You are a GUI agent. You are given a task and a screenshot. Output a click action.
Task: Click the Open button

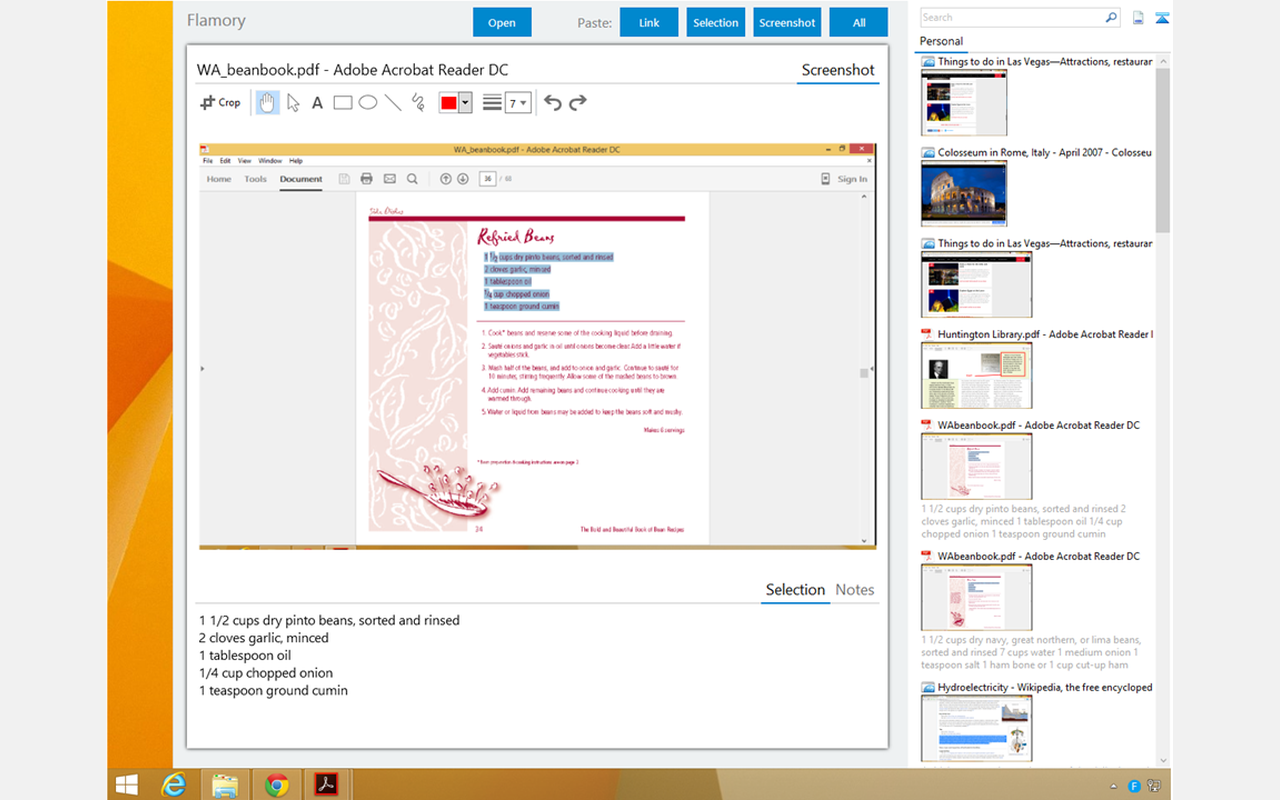502,22
